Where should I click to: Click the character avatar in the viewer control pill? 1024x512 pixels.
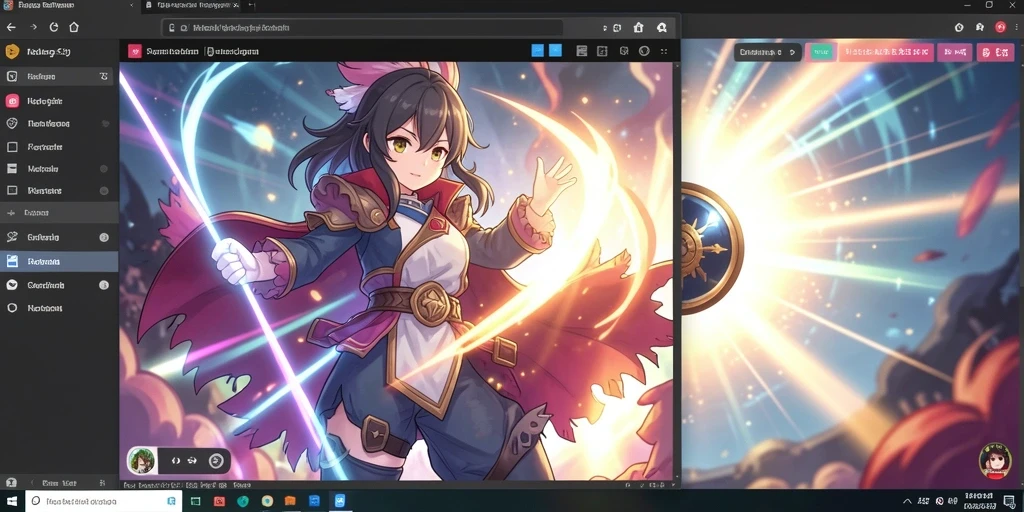click(x=142, y=460)
